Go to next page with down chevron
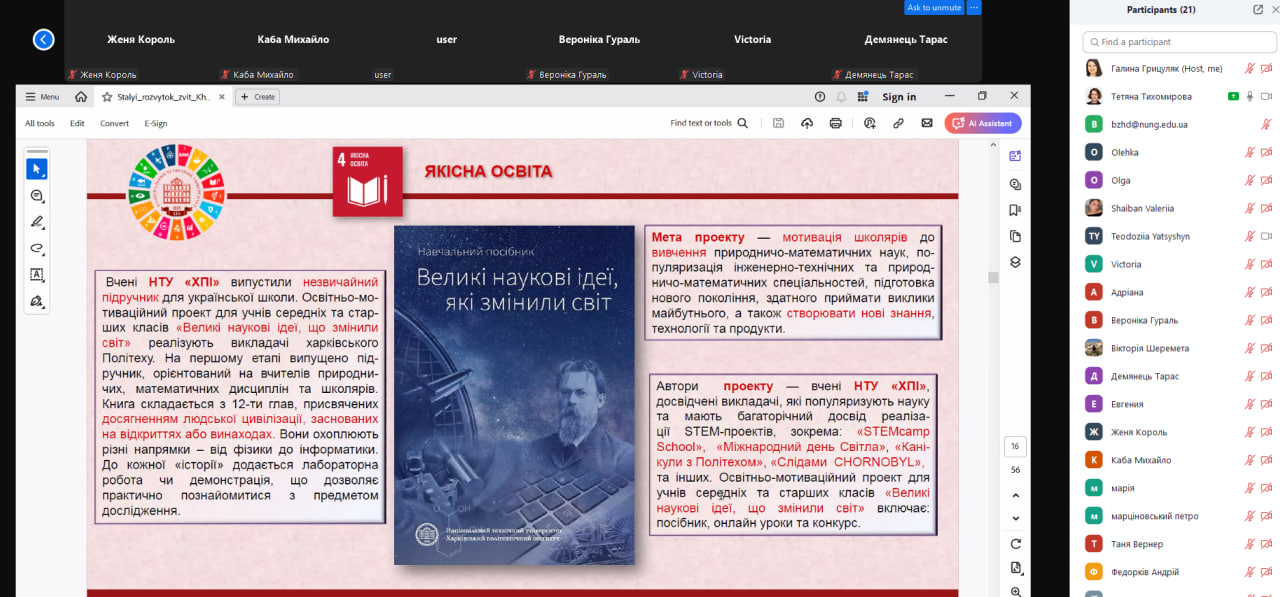This screenshot has height=597, width=1280. pyautogui.click(x=1016, y=518)
